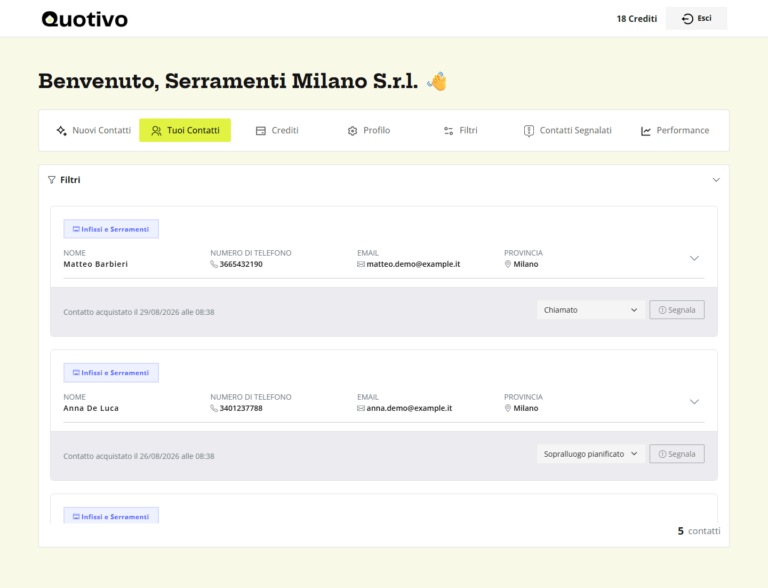Click the envelope icon for anna.demo@example.it
Image resolution: width=768 pixels, height=588 pixels.
361,408
